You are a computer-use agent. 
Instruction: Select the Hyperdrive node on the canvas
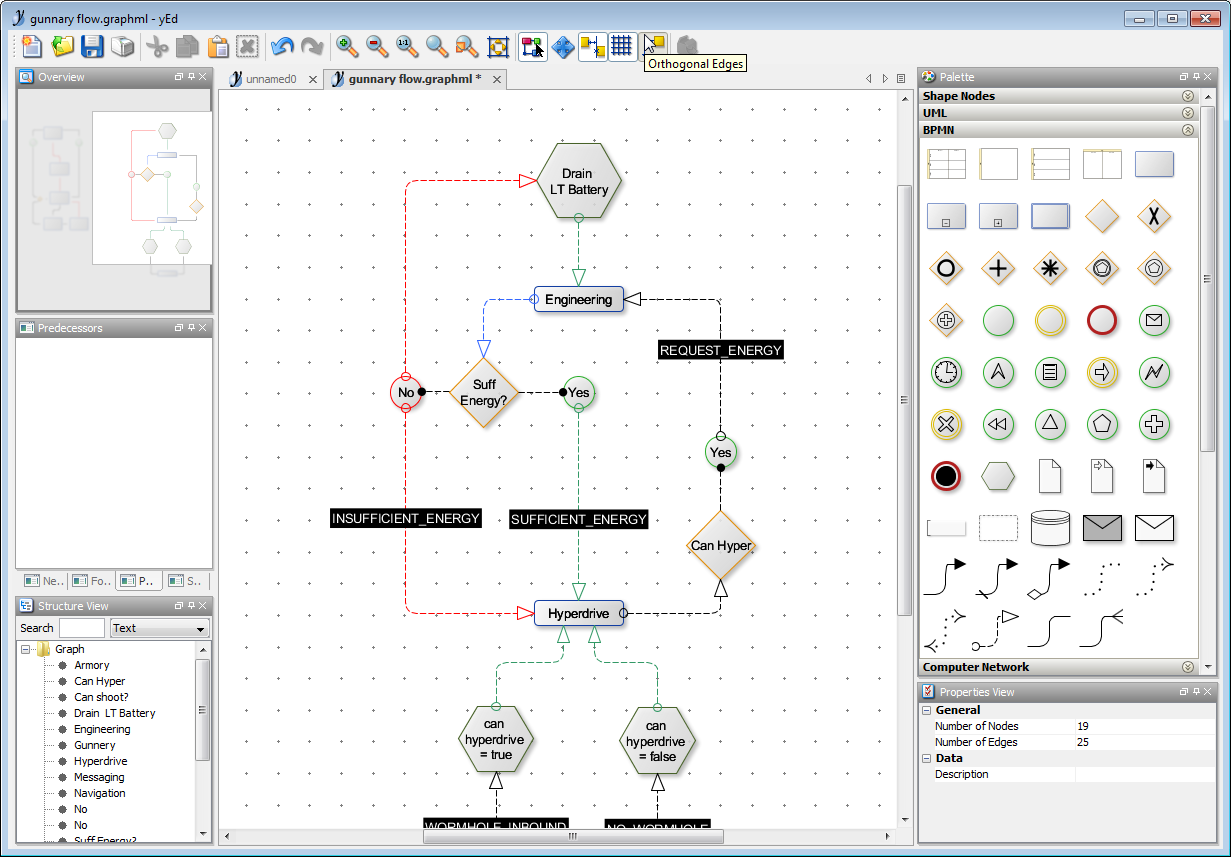tap(579, 613)
